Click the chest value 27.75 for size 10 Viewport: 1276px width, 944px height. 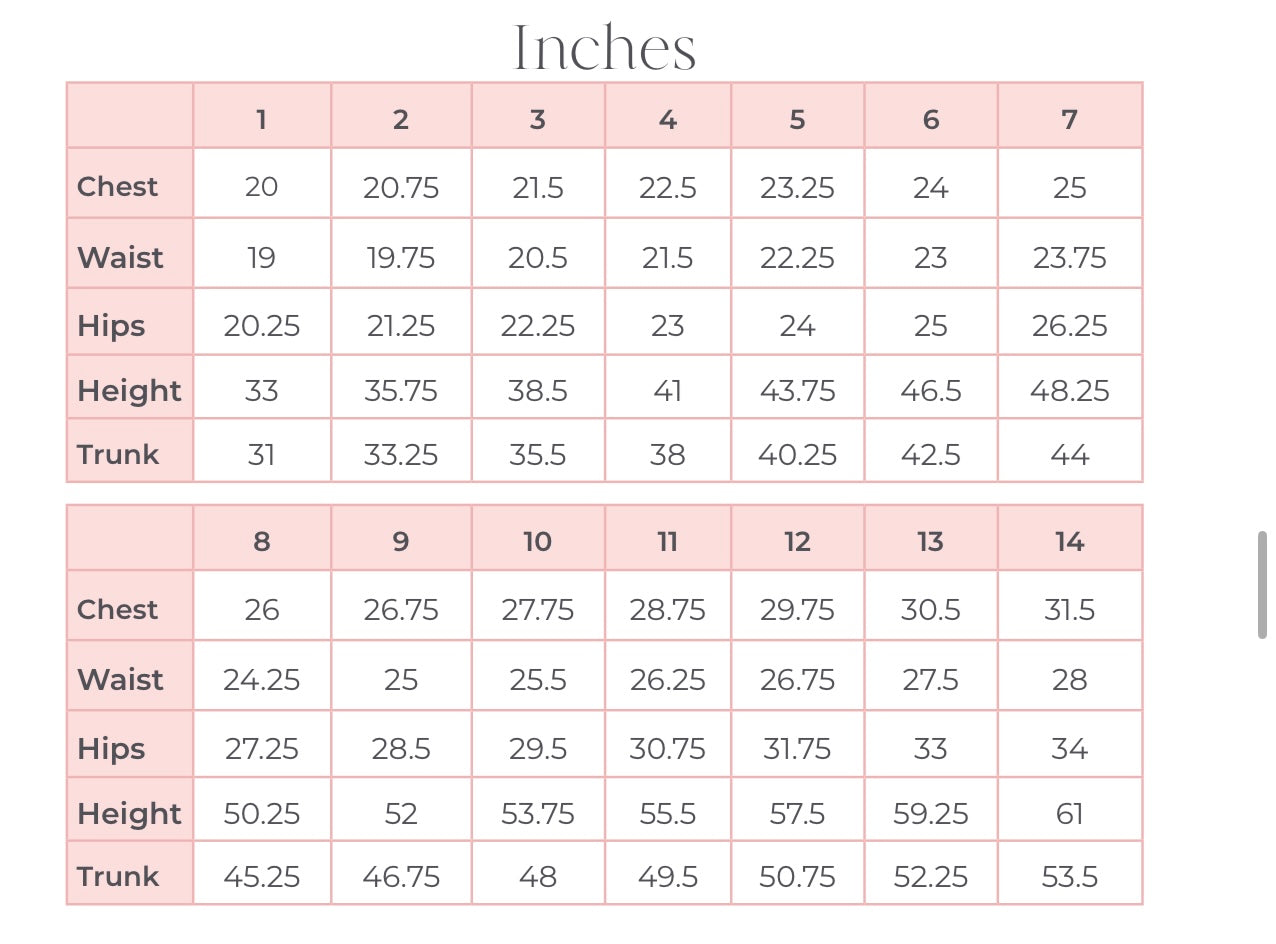pyautogui.click(x=537, y=610)
